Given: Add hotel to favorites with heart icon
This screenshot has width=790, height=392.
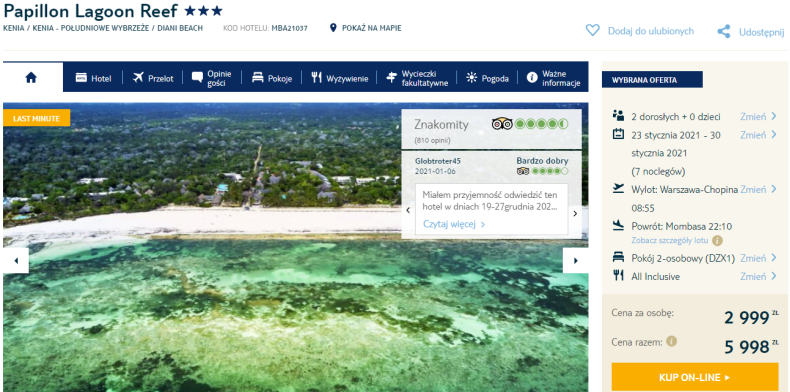Looking at the screenshot, I should click(592, 31).
